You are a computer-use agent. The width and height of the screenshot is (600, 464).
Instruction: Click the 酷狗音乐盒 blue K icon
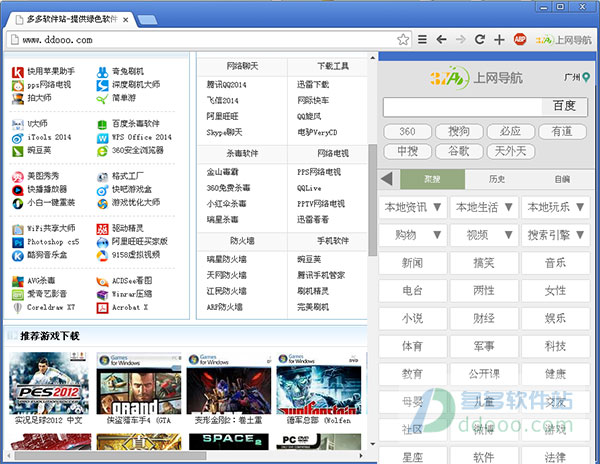tap(18, 256)
